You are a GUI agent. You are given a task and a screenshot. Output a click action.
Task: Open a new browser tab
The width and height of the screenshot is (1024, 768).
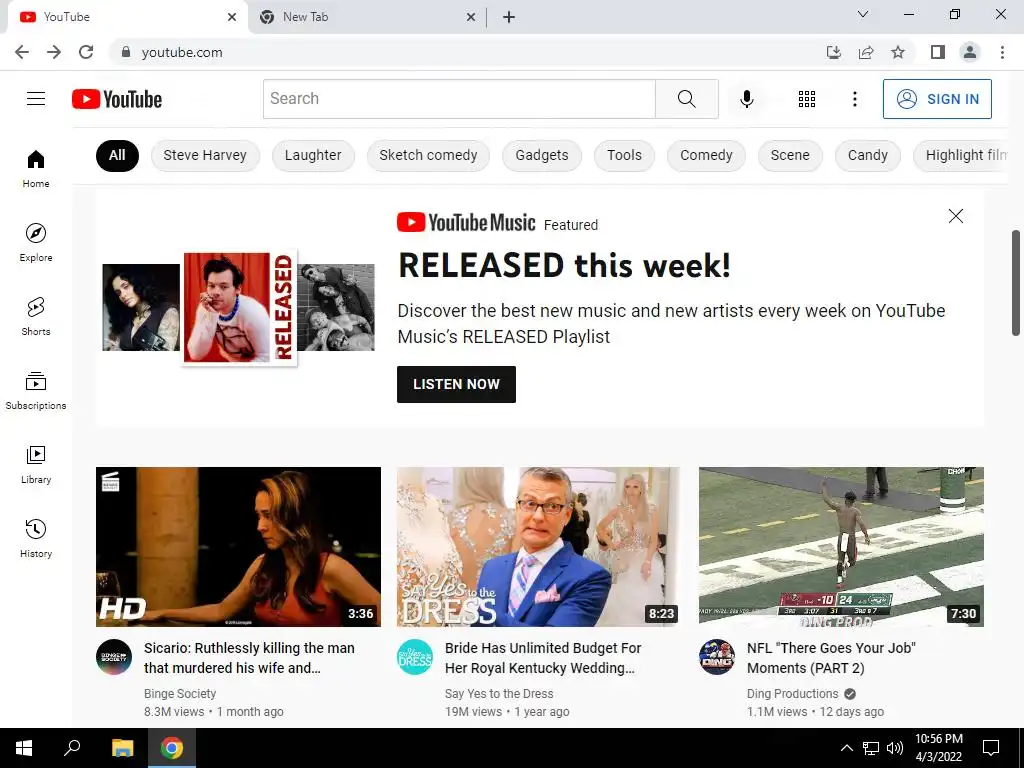point(509,17)
